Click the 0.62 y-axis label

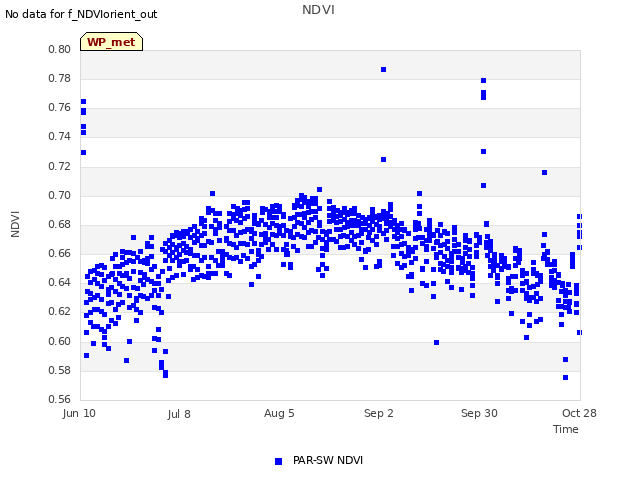59,312
